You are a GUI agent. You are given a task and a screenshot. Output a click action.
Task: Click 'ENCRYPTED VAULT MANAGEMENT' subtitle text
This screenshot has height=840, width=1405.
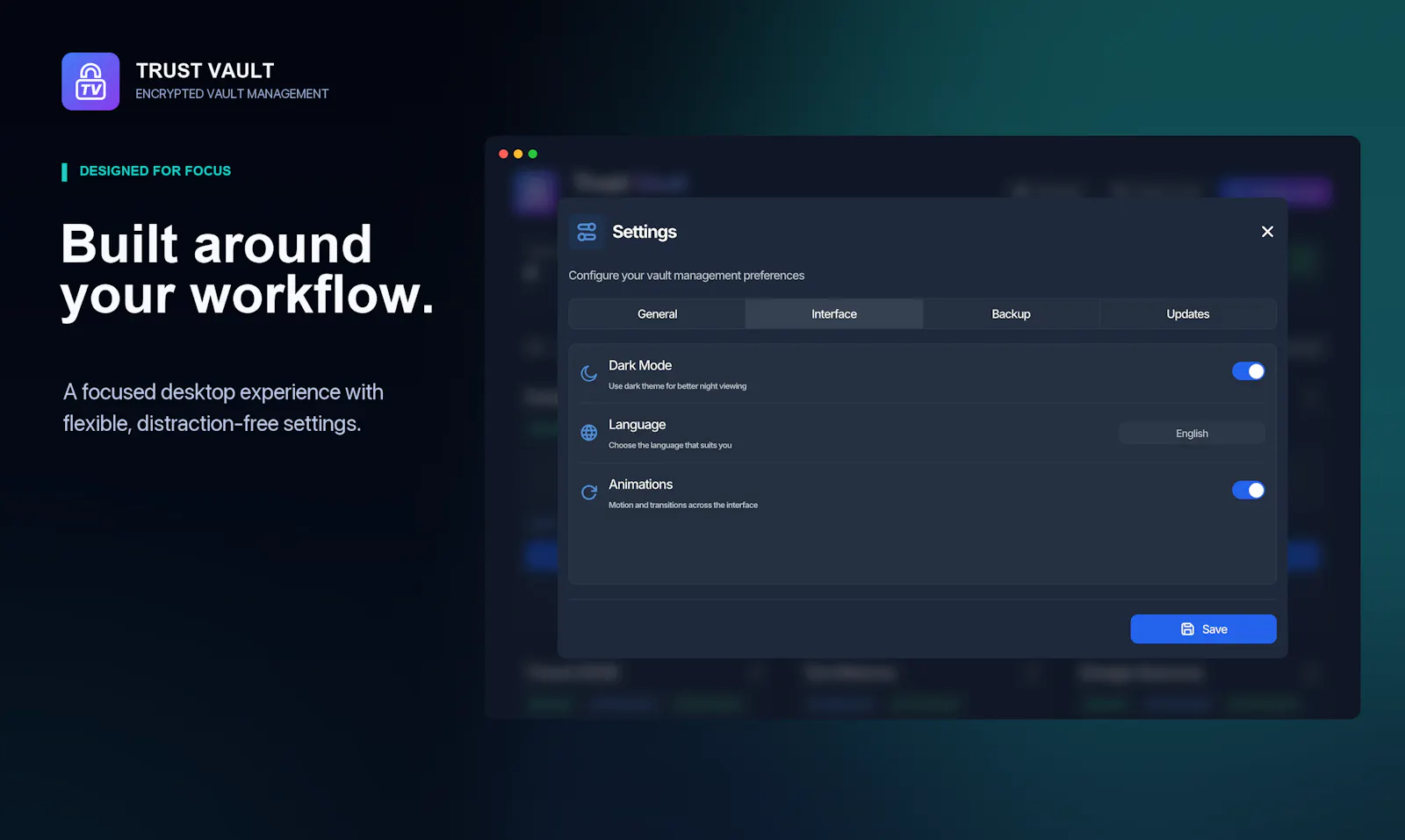point(232,94)
